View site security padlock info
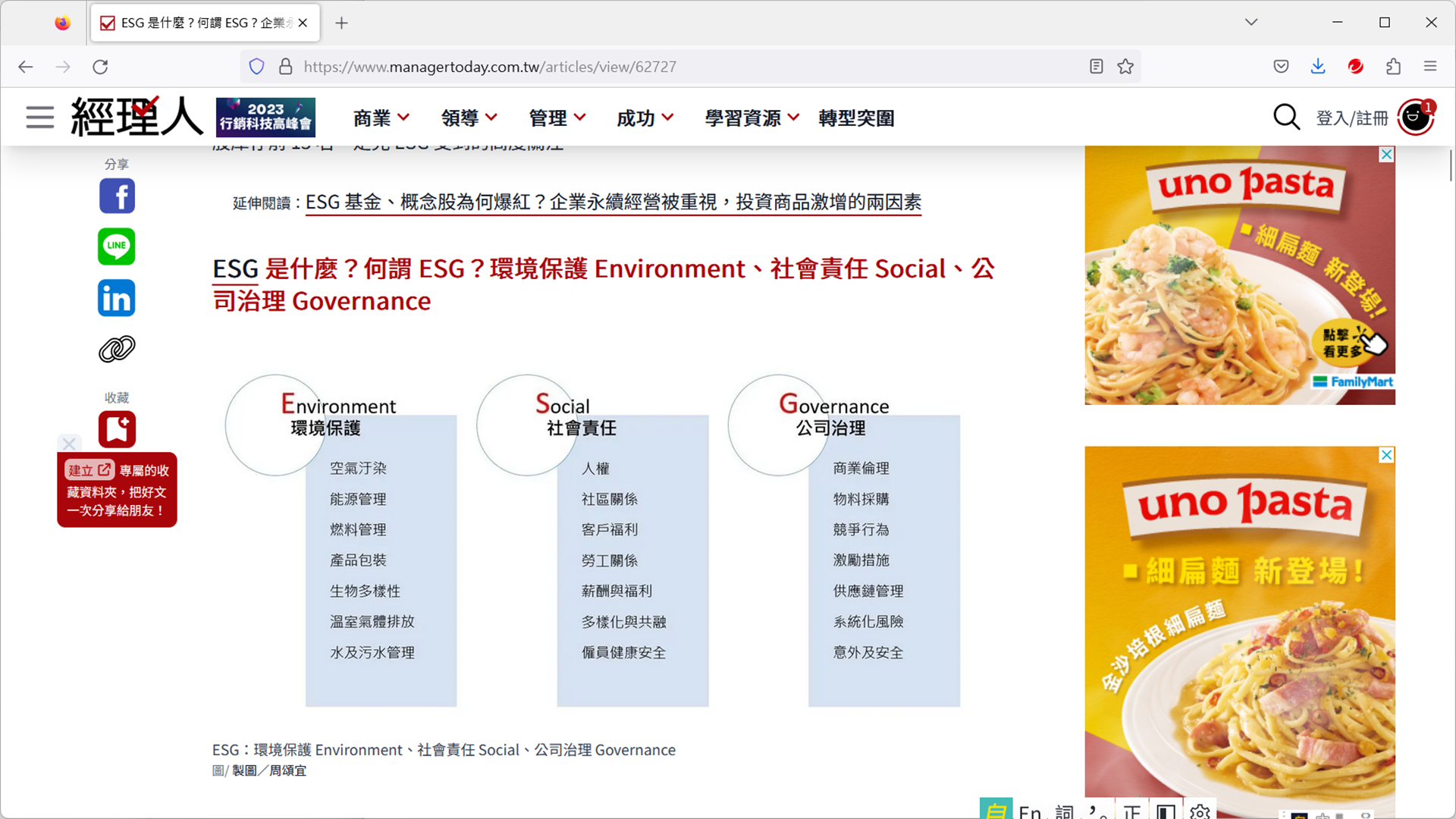This screenshot has height=819, width=1456. [286, 67]
